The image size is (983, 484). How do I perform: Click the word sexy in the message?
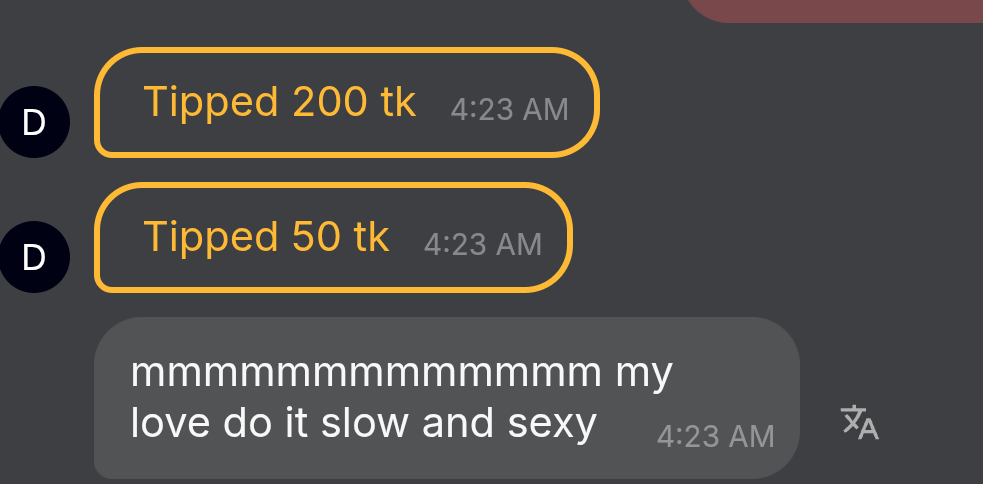point(552,424)
